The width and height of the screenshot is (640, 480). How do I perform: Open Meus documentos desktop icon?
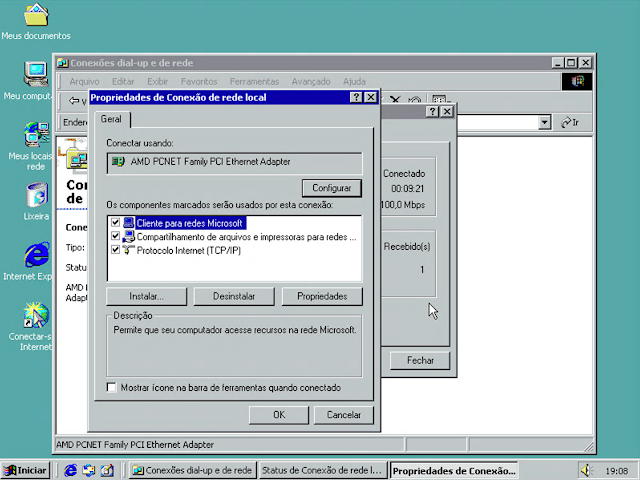[x=36, y=16]
